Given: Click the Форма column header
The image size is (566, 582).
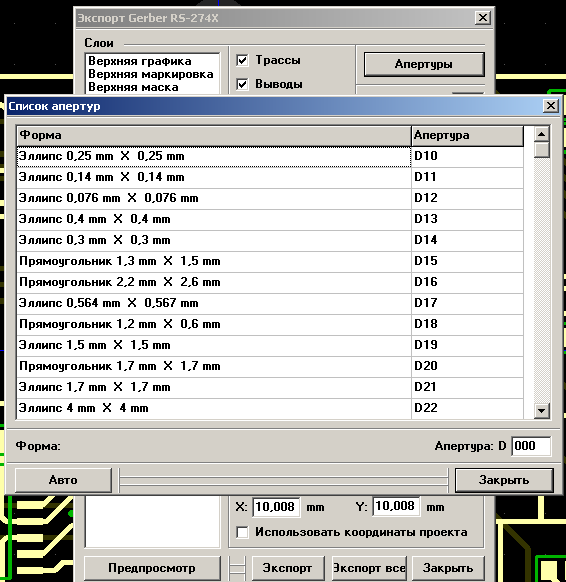Looking at the screenshot, I should (214, 135).
